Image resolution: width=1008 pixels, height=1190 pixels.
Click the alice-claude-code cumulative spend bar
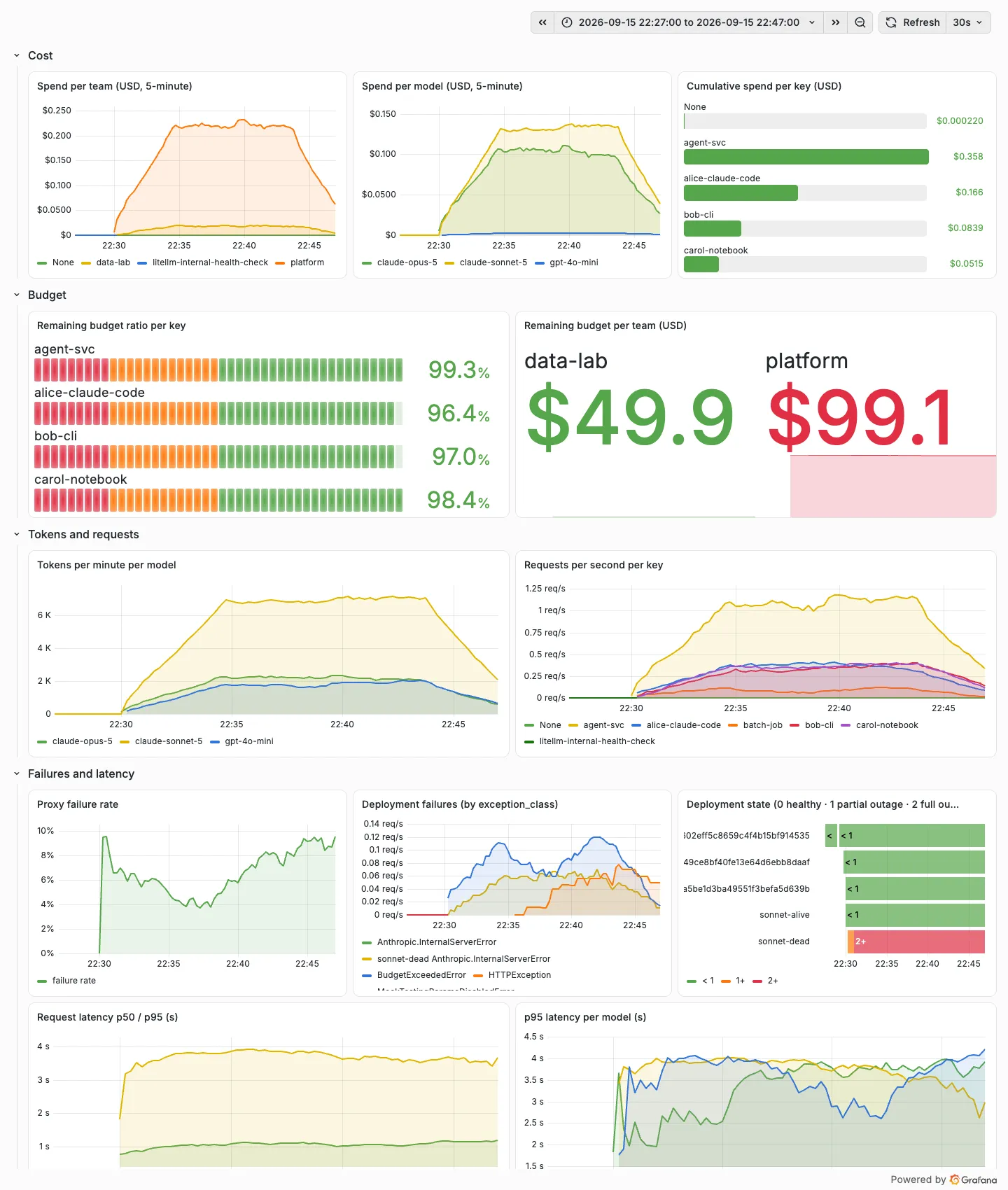point(741,192)
